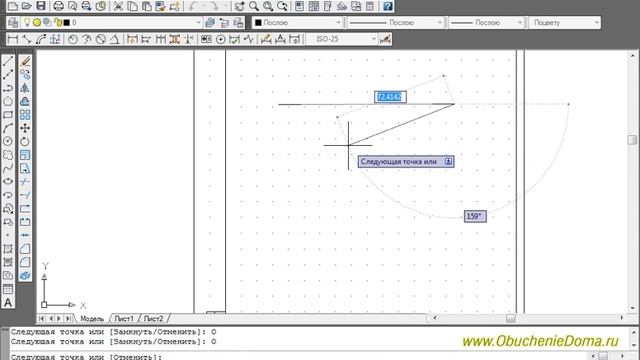
Task: Select the Circle draw tool
Action: pos(8,141)
